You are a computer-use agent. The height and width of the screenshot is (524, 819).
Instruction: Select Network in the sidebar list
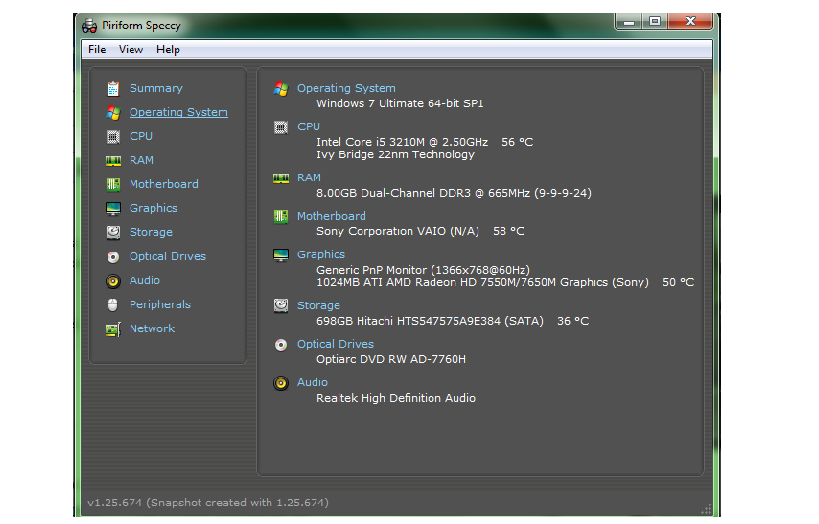[153, 329]
